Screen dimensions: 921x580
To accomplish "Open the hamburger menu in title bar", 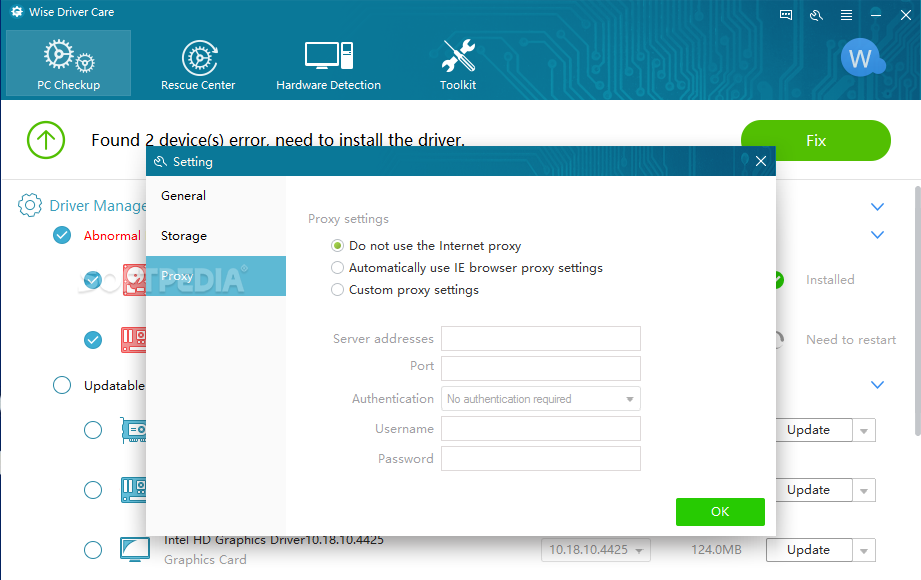I will point(846,15).
